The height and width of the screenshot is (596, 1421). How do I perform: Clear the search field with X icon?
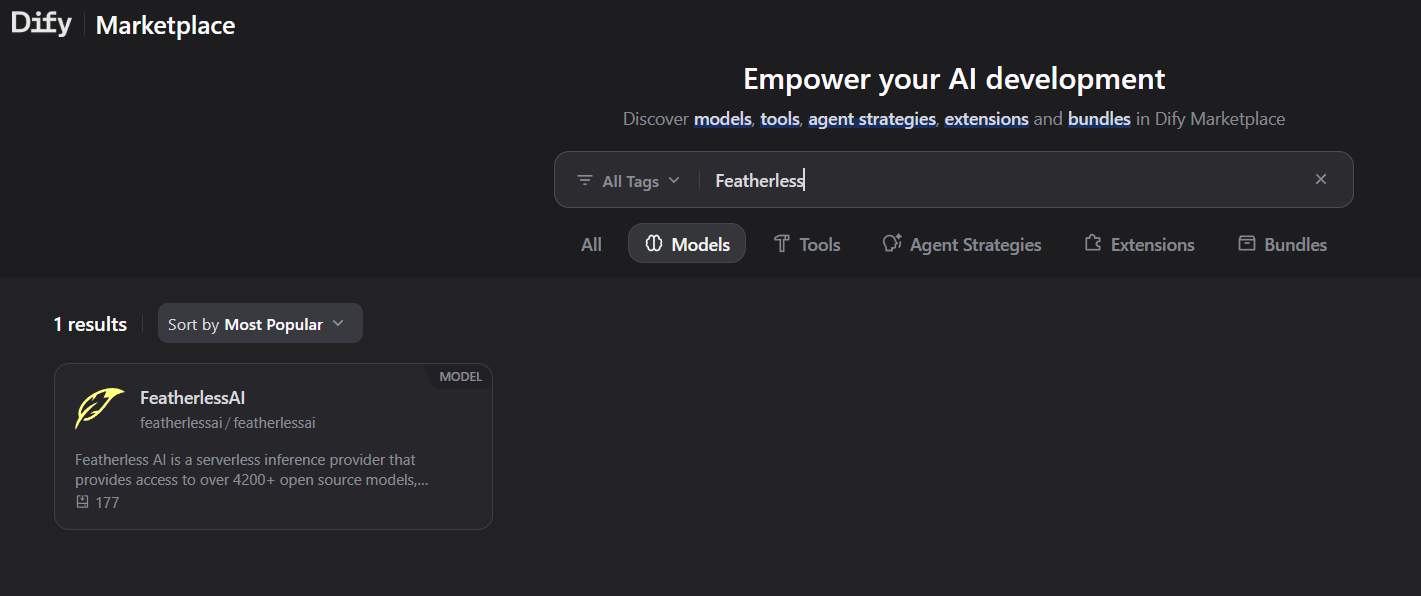[x=1321, y=179]
